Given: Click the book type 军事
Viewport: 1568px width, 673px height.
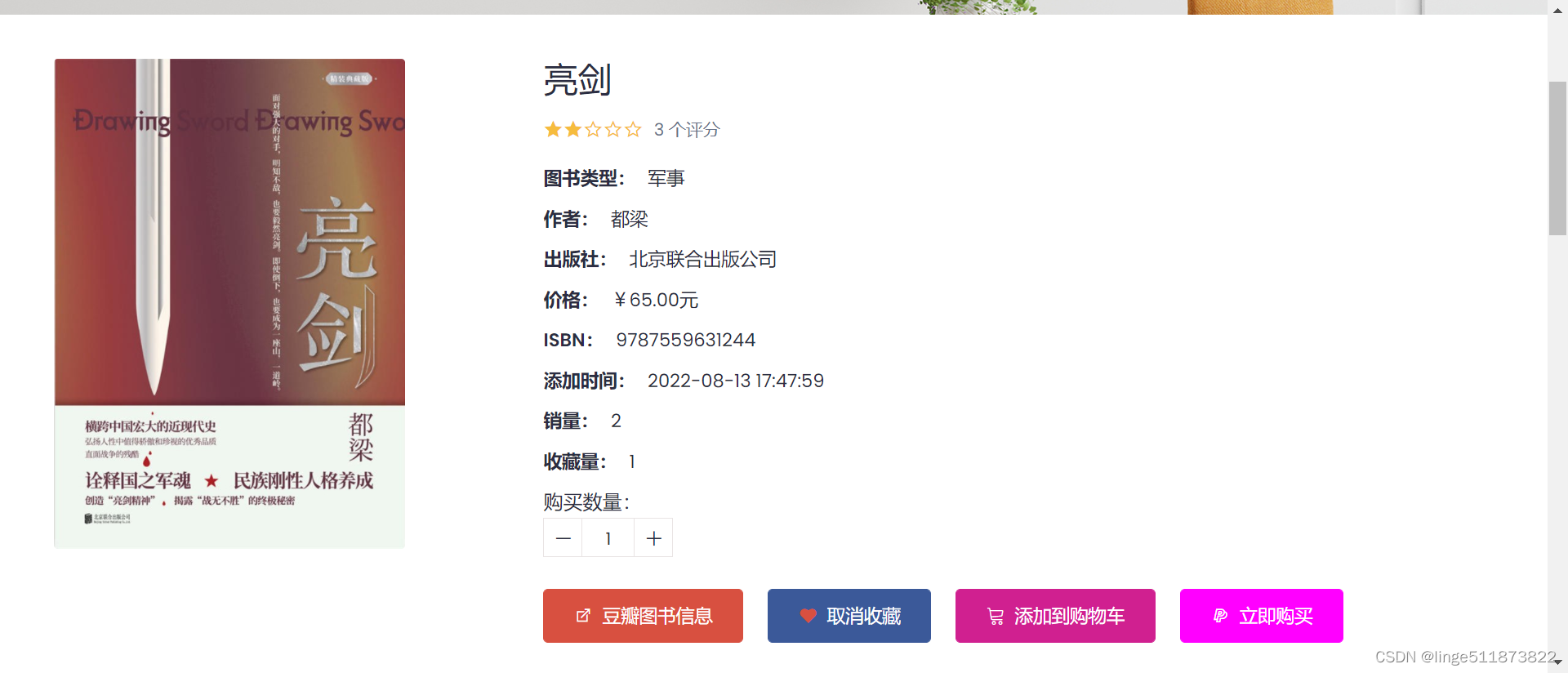Looking at the screenshot, I should [x=666, y=178].
